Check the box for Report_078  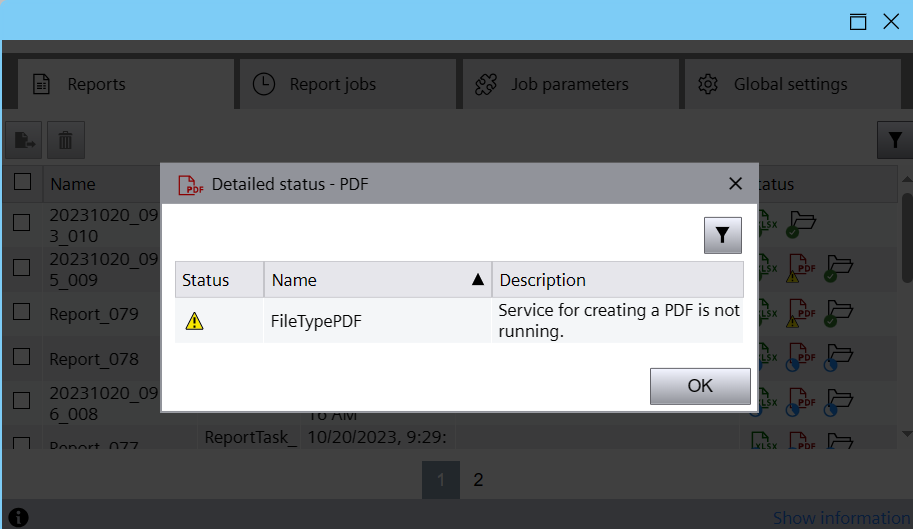(x=22, y=357)
